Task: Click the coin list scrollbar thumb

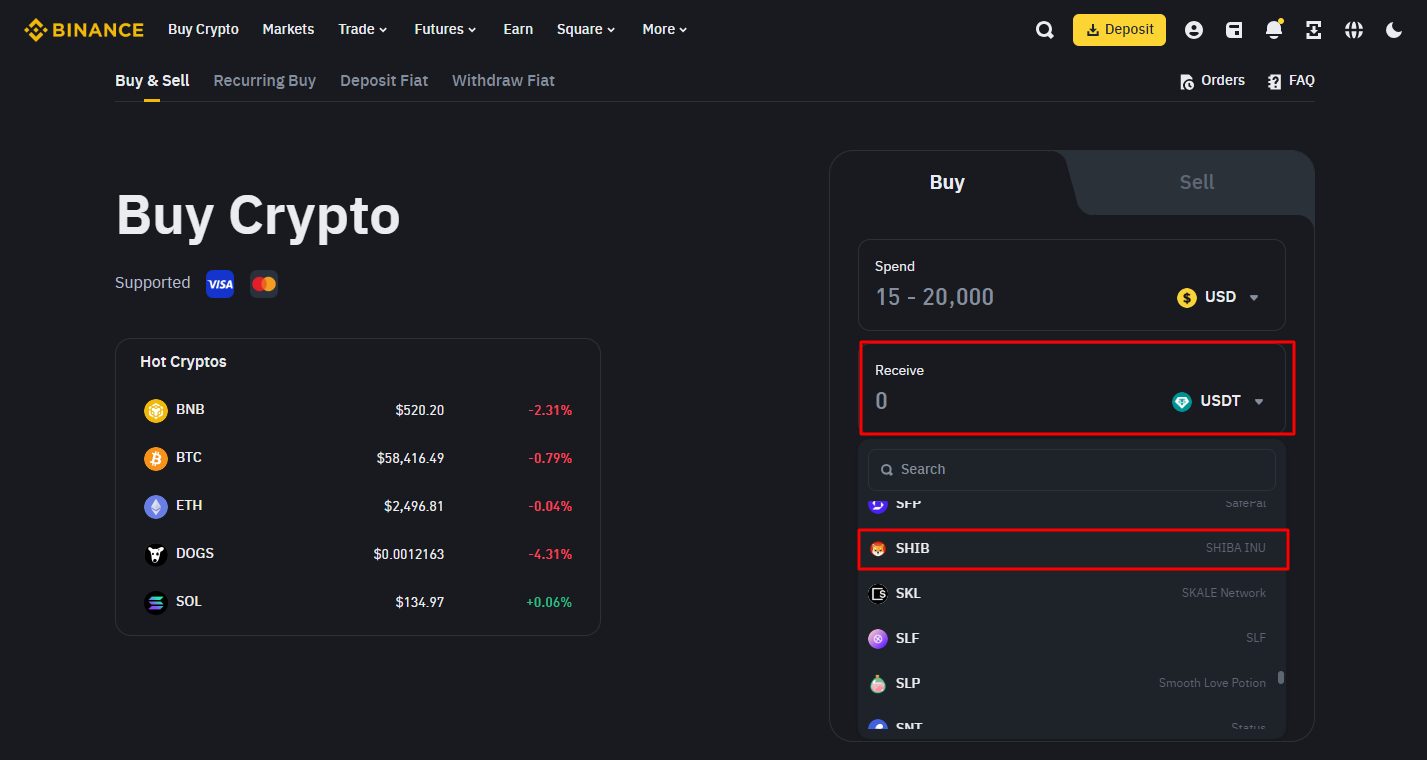Action: click(x=1281, y=677)
